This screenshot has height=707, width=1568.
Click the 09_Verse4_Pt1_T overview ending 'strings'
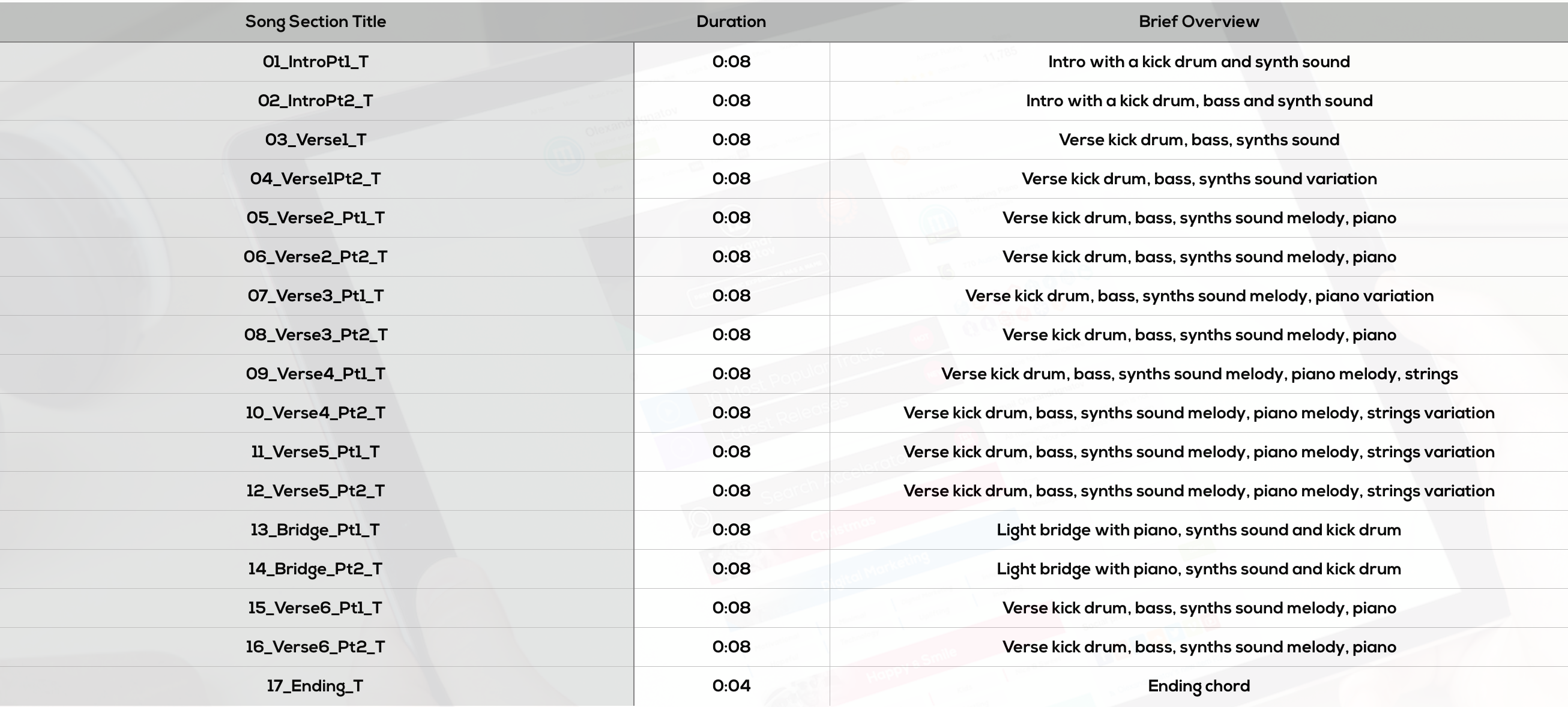[1199, 374]
